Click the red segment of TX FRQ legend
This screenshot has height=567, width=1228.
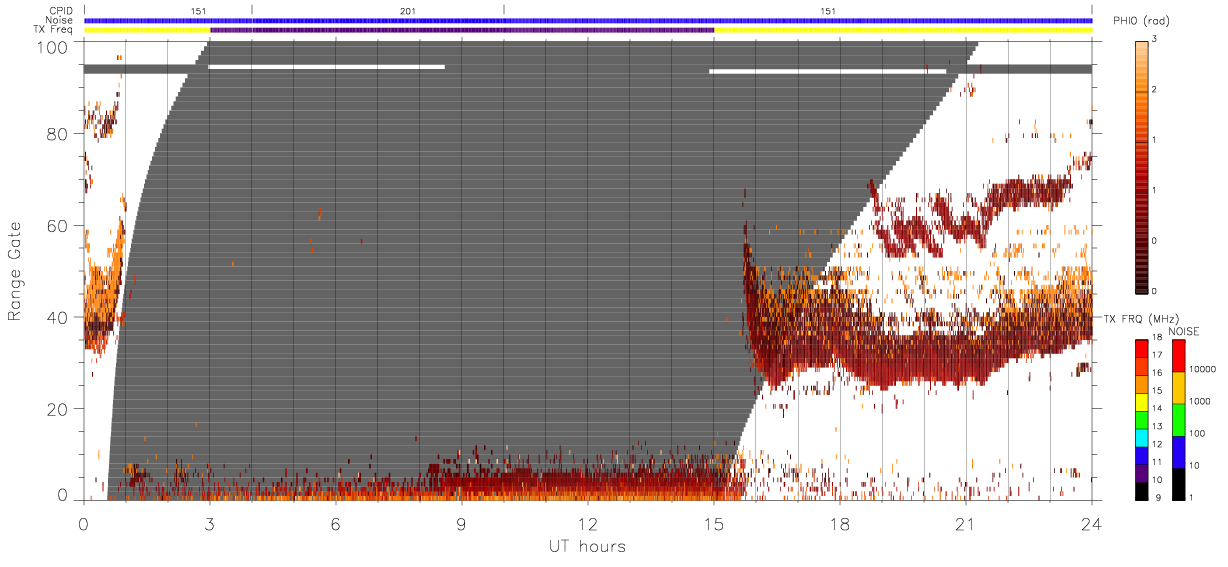1142,349
